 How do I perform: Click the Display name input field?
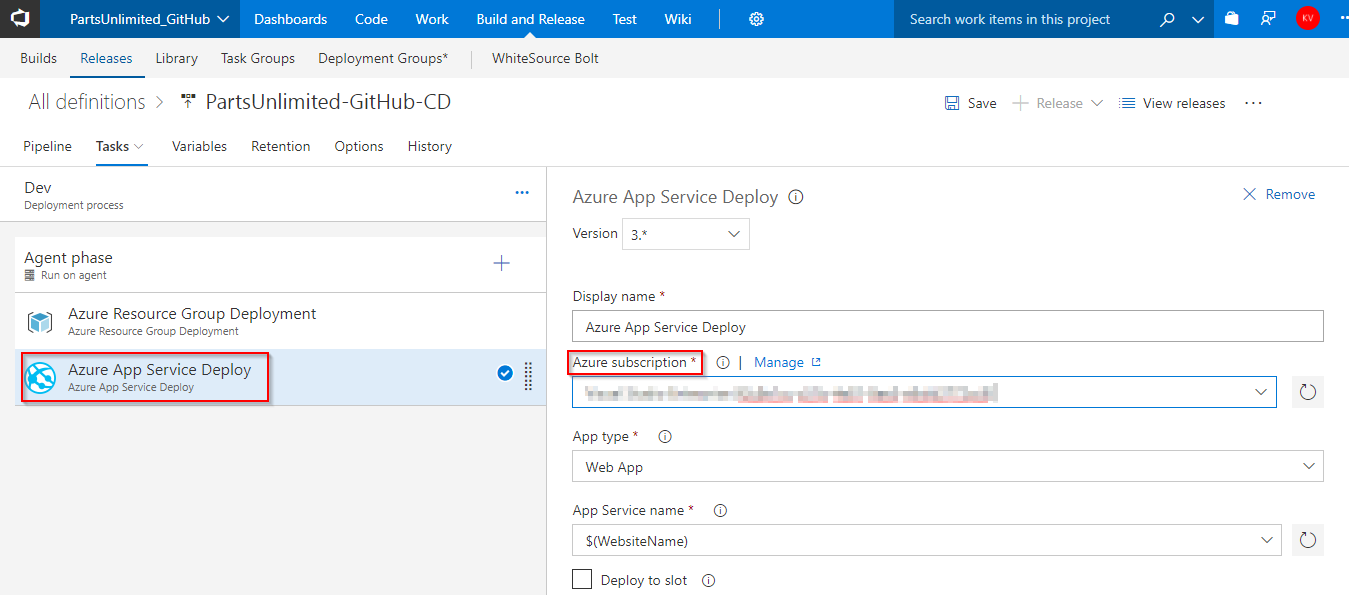point(948,326)
